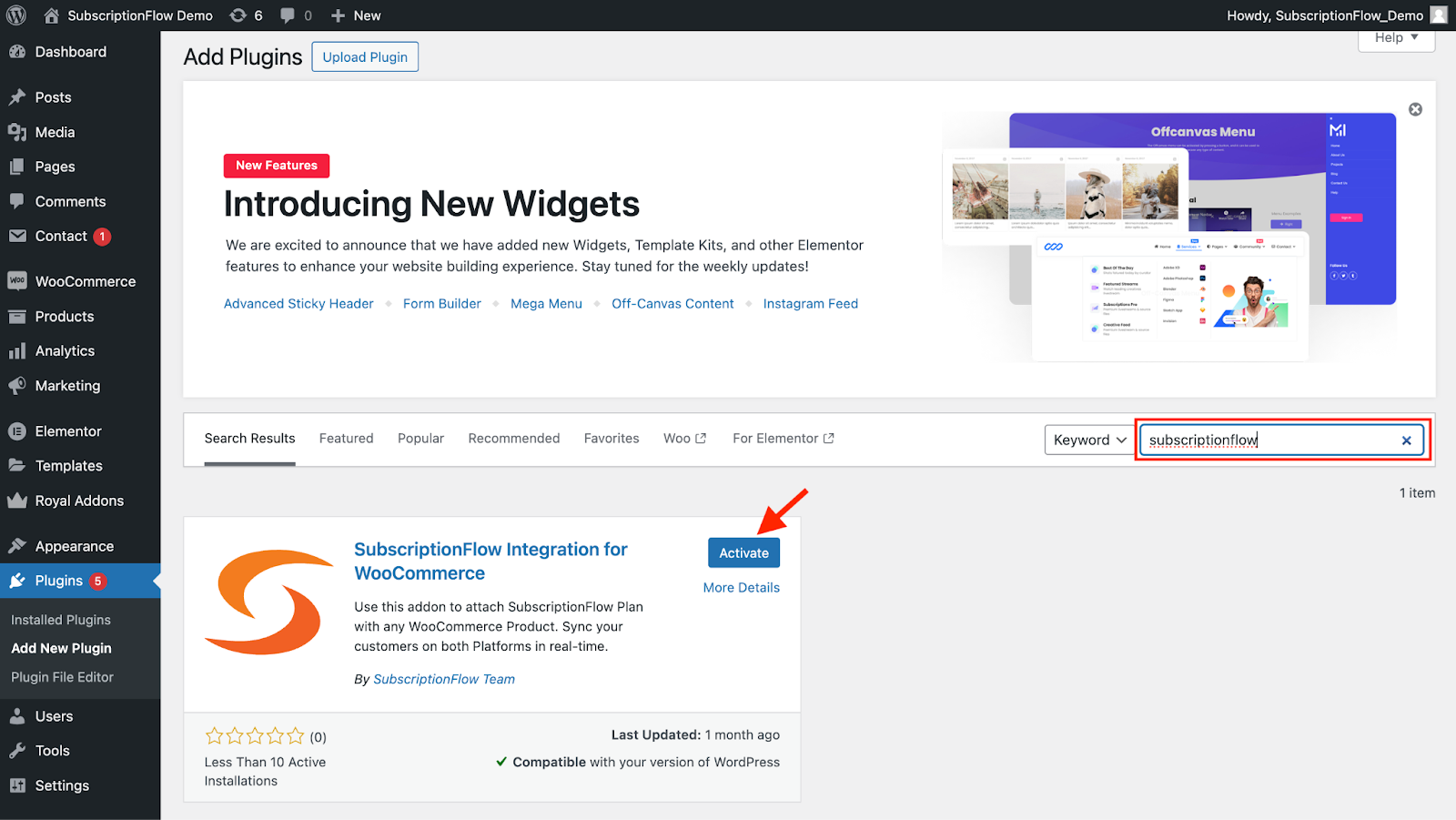
Task: Open SubscriptionFlow Integration for WooCommerce title
Action: pyautogui.click(x=490, y=562)
